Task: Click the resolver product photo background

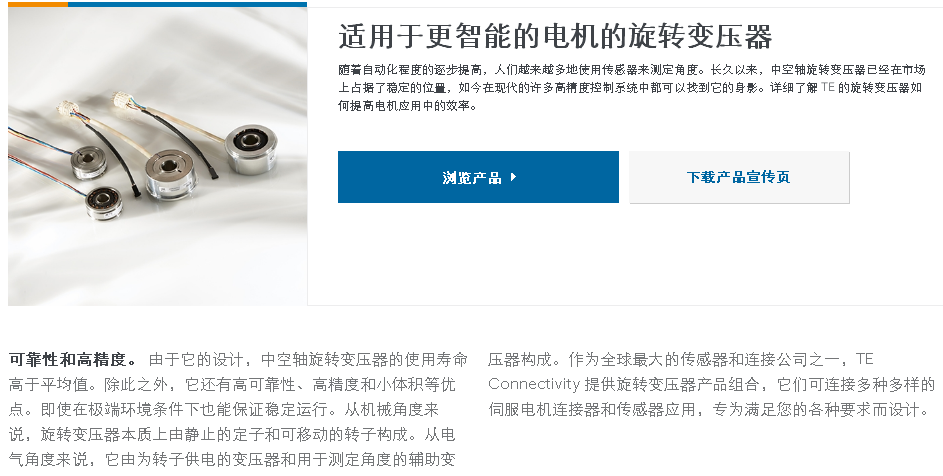Action: click(158, 253)
